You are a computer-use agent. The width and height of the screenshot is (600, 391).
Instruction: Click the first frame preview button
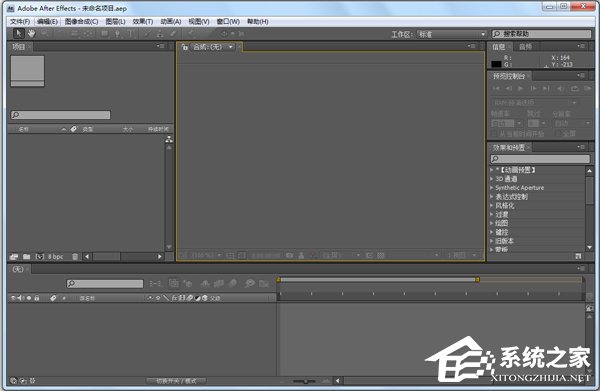[x=496, y=88]
